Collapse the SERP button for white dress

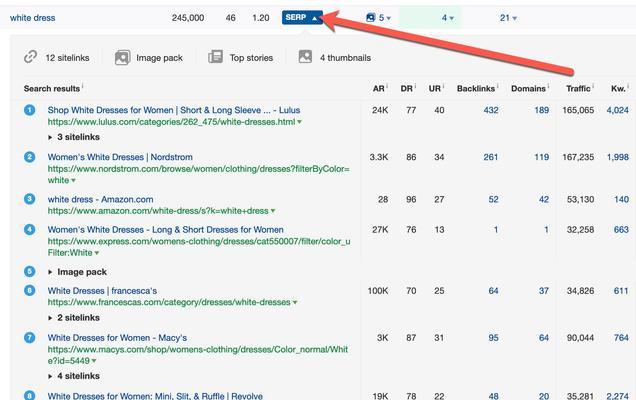coord(302,17)
